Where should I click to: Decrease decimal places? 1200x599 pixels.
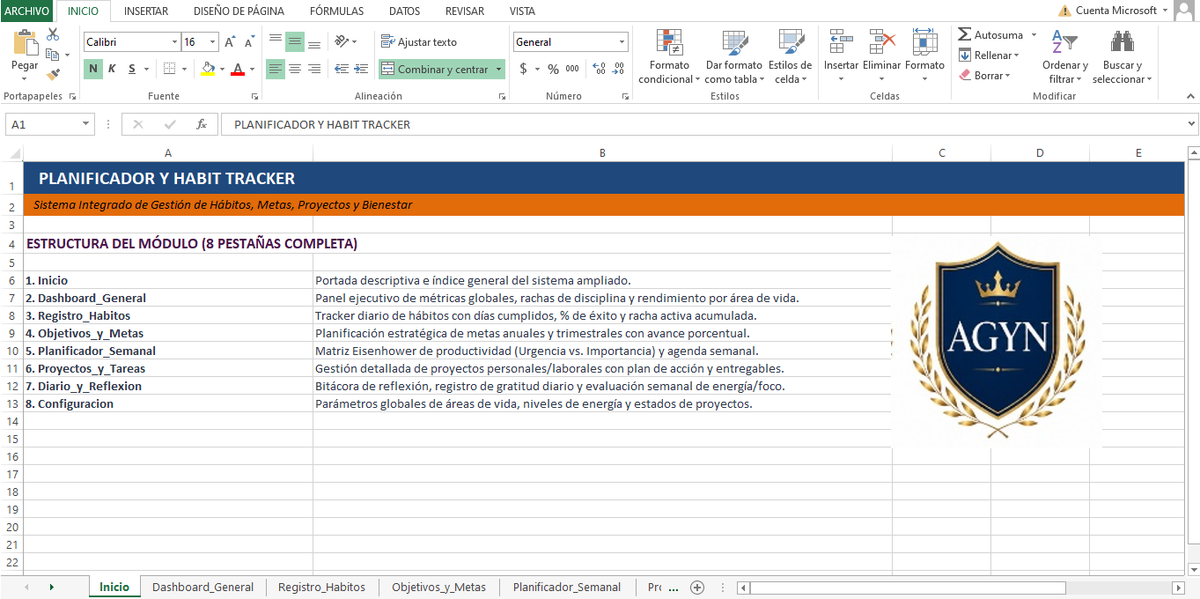click(x=618, y=69)
